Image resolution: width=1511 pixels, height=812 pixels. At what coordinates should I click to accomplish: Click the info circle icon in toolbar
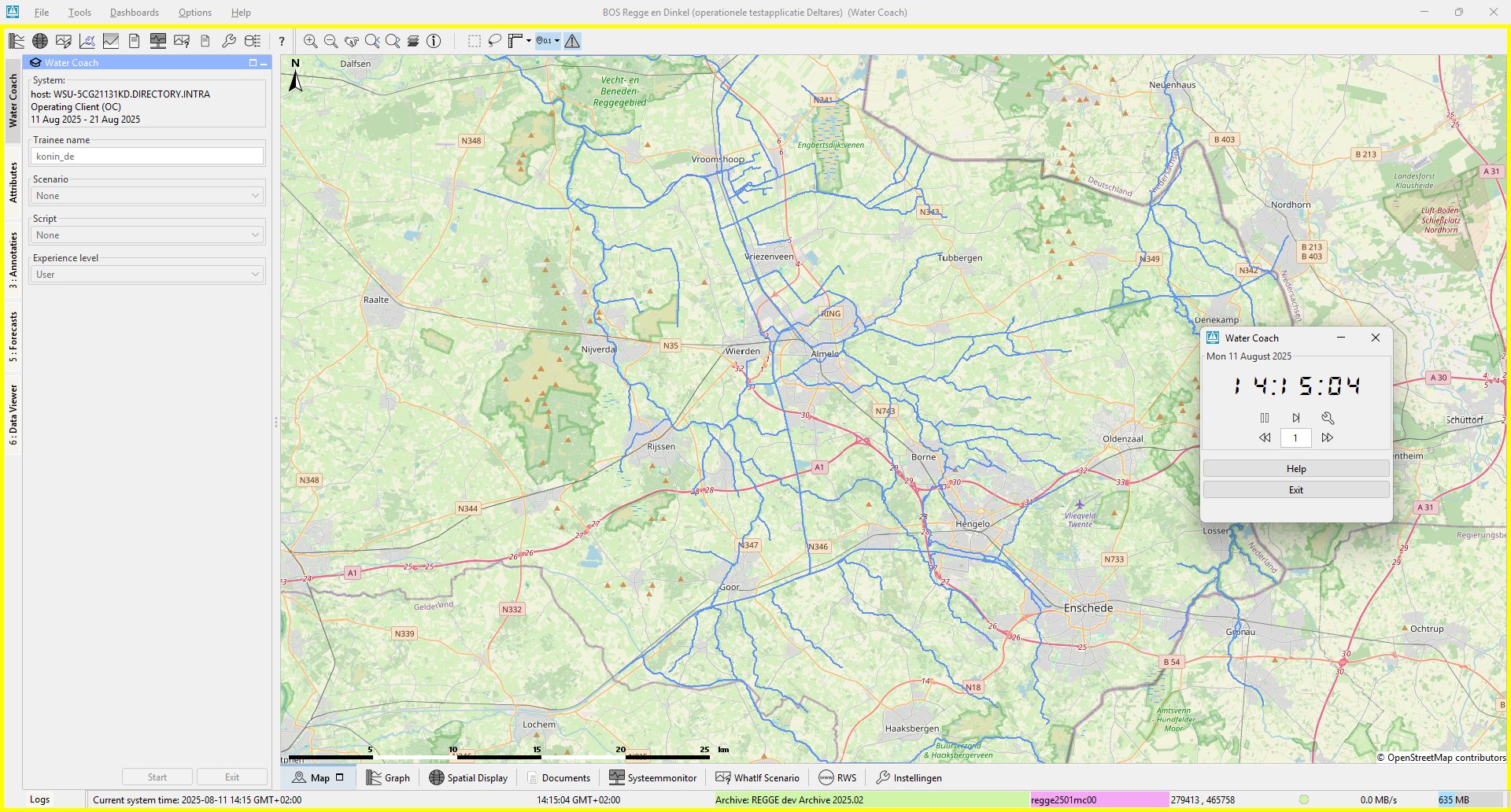[434, 41]
